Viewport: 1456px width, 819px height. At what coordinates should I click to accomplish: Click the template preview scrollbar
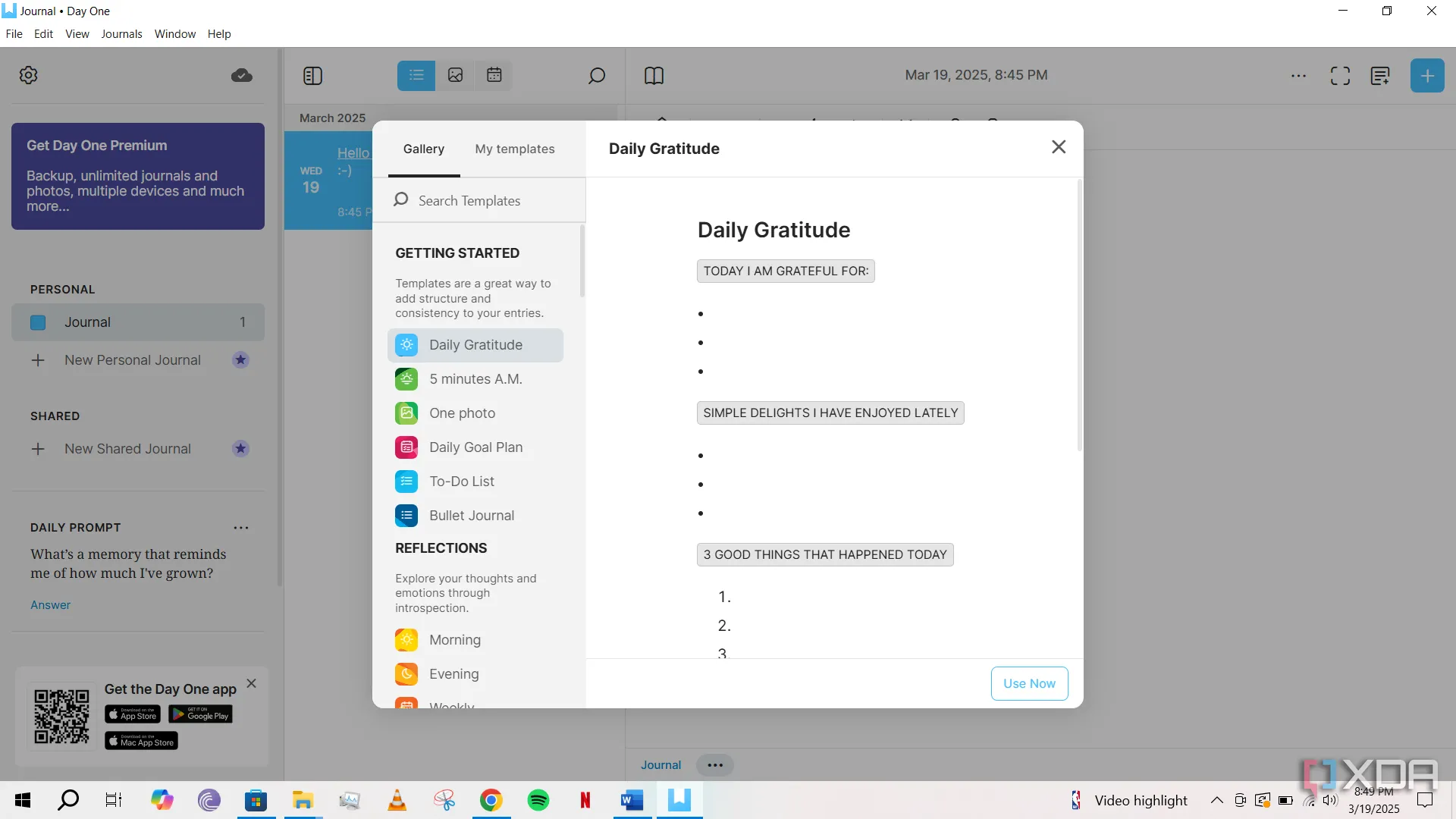point(1079,315)
